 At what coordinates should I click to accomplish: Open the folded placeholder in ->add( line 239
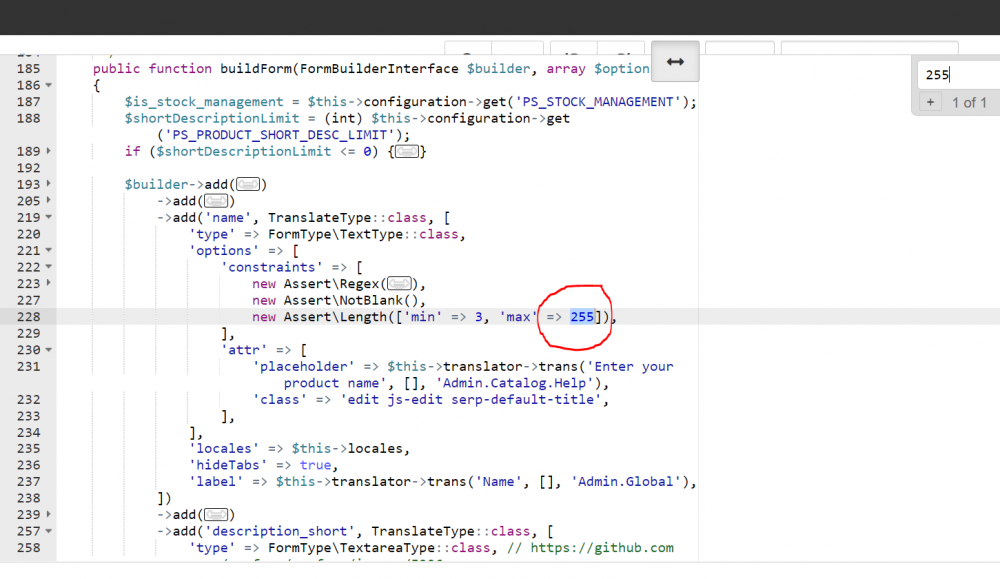pyautogui.click(x=216, y=515)
